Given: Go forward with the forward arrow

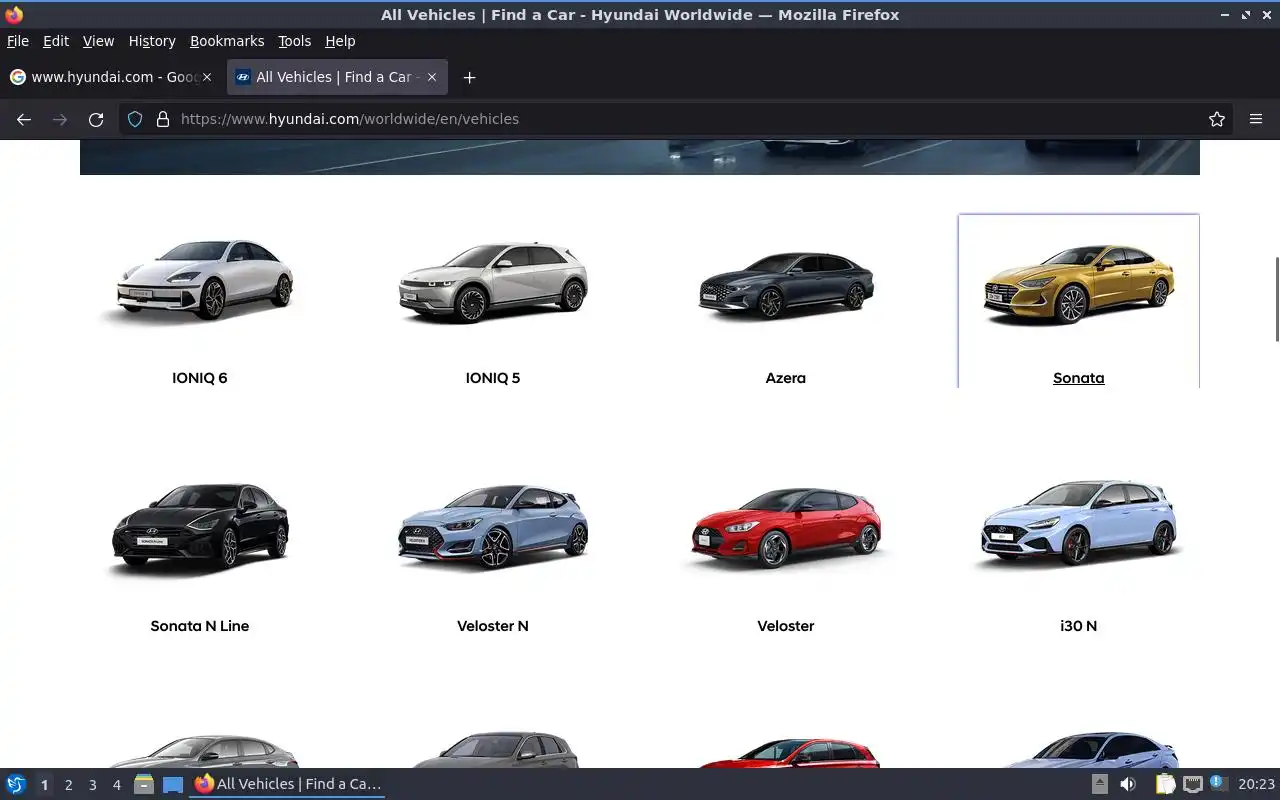Looking at the screenshot, I should click(x=60, y=119).
